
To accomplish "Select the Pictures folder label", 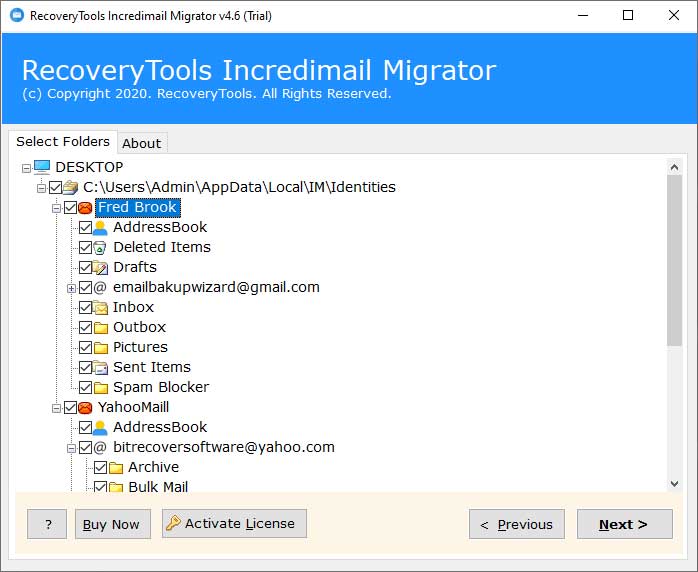I will tap(141, 348).
